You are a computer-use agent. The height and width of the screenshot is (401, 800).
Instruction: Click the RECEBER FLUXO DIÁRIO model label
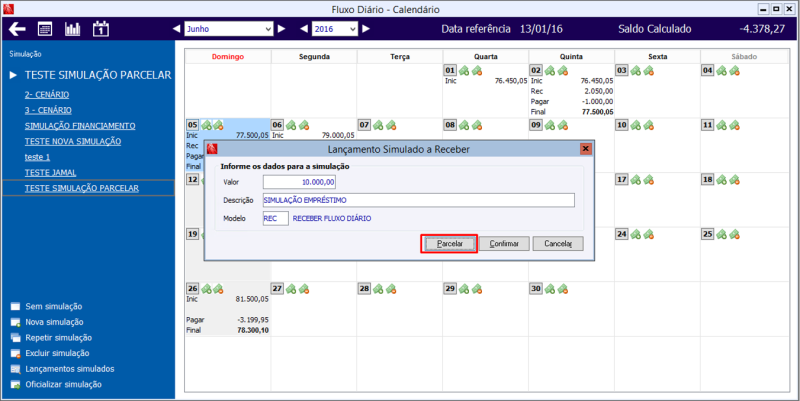[332, 218]
